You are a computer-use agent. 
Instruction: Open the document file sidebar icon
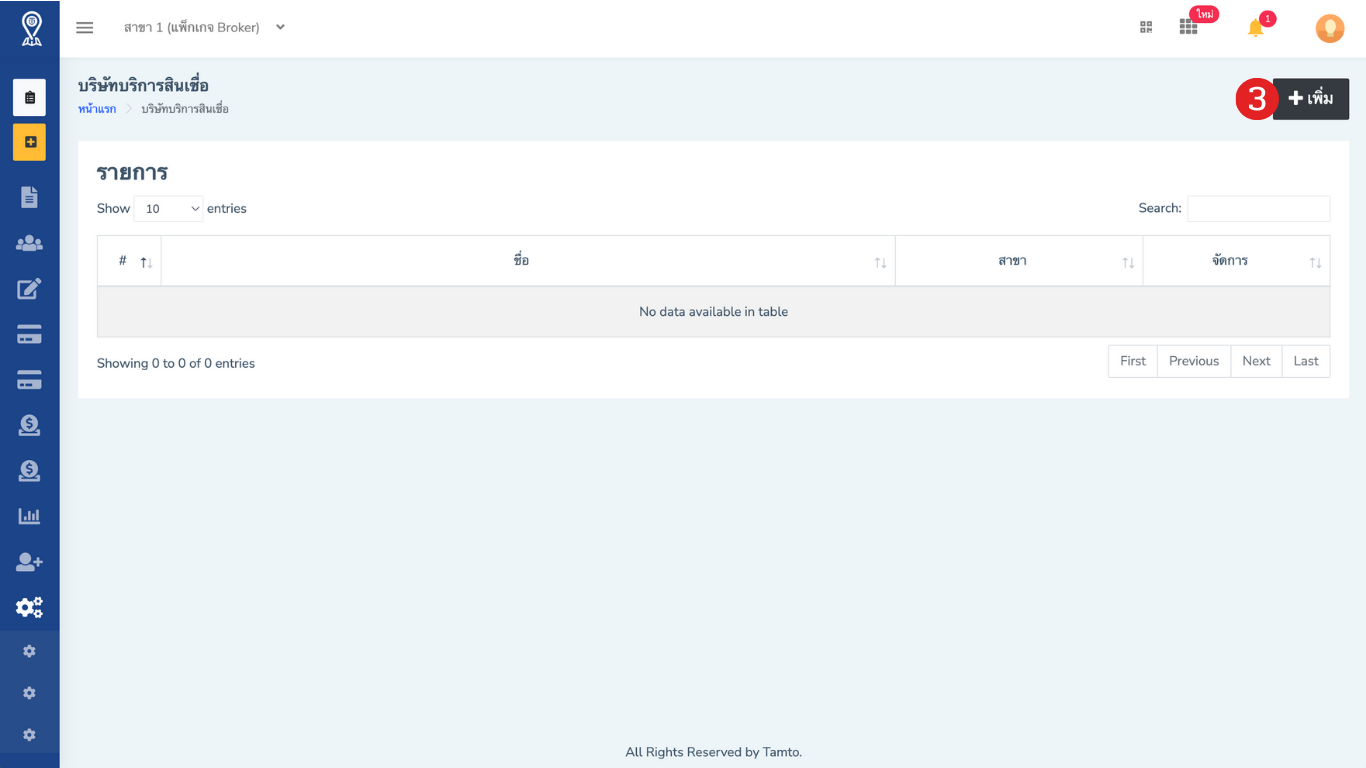(29, 197)
